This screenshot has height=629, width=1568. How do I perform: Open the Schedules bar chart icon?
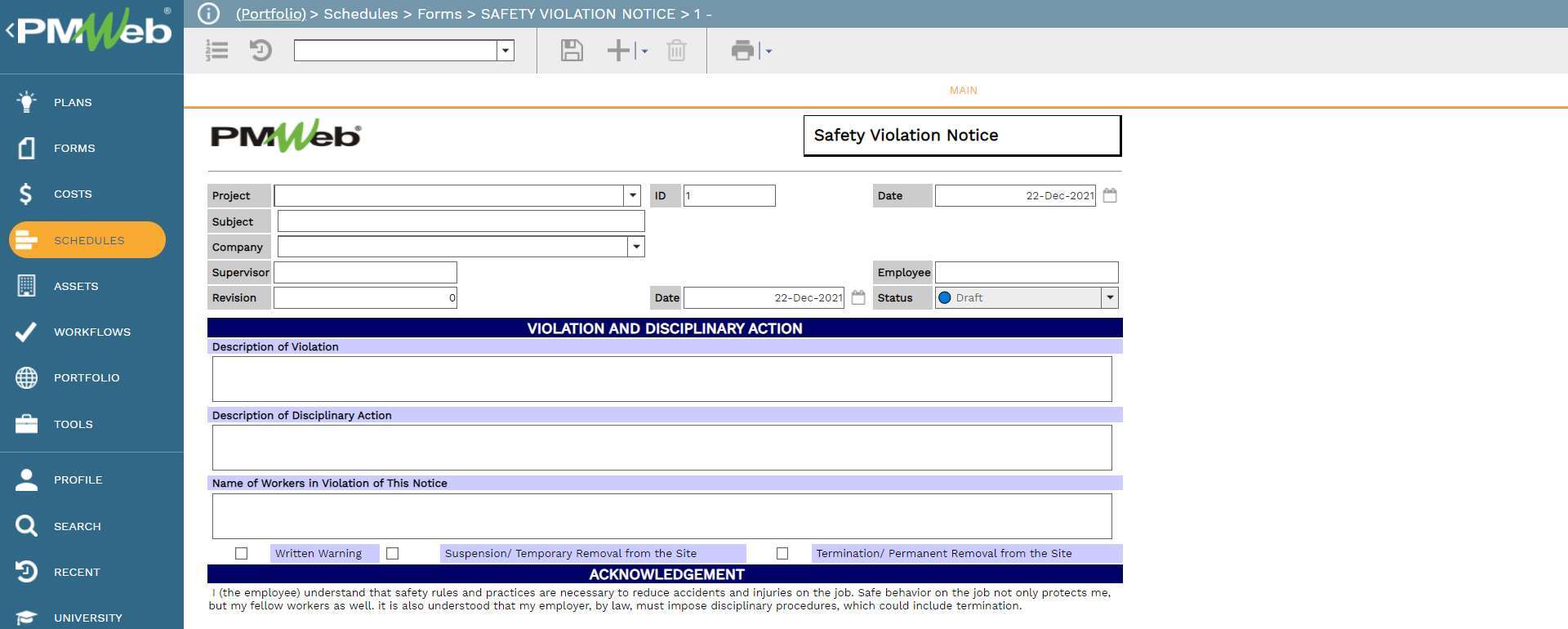[26, 240]
